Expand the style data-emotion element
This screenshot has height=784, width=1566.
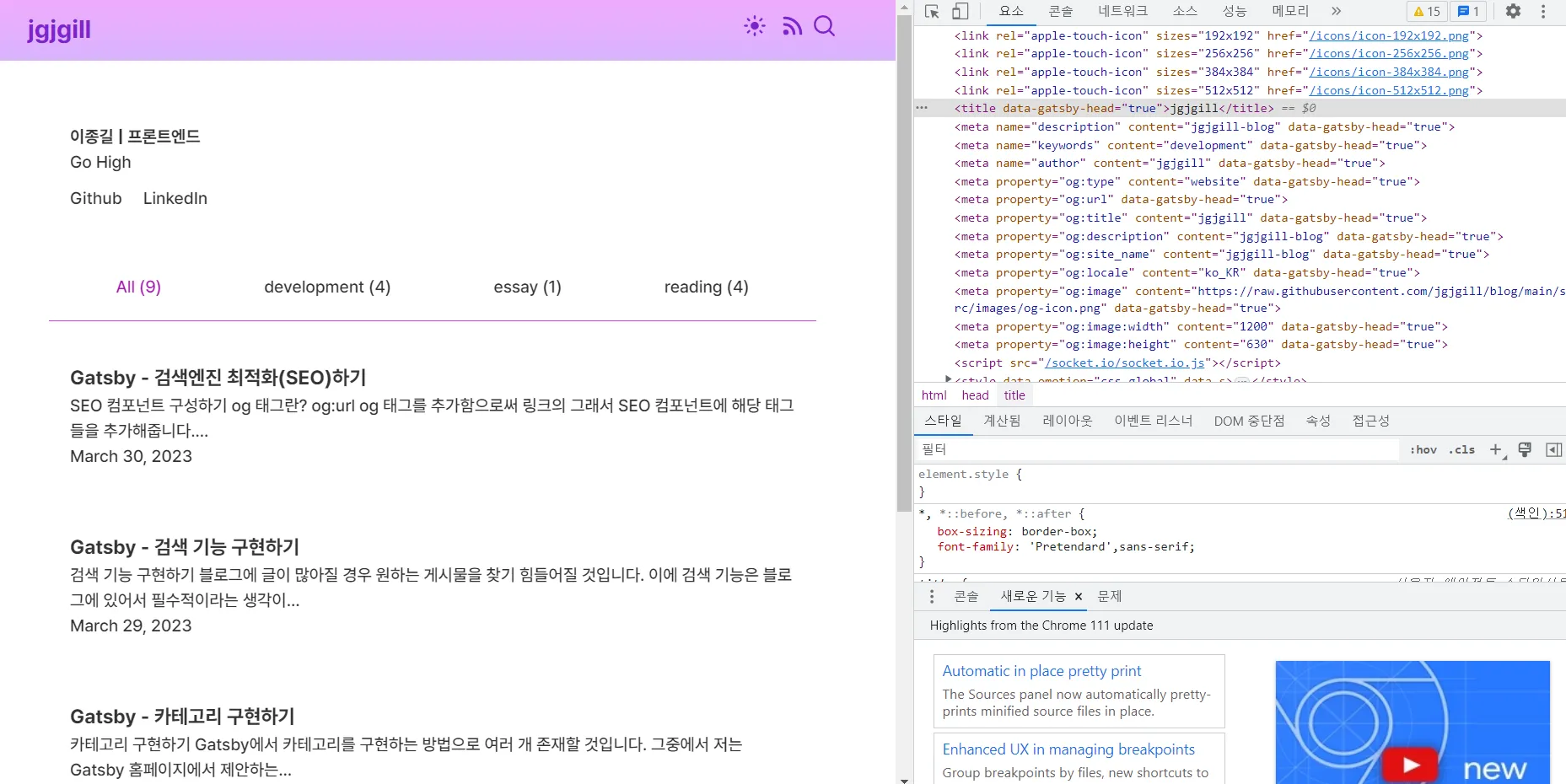[948, 379]
